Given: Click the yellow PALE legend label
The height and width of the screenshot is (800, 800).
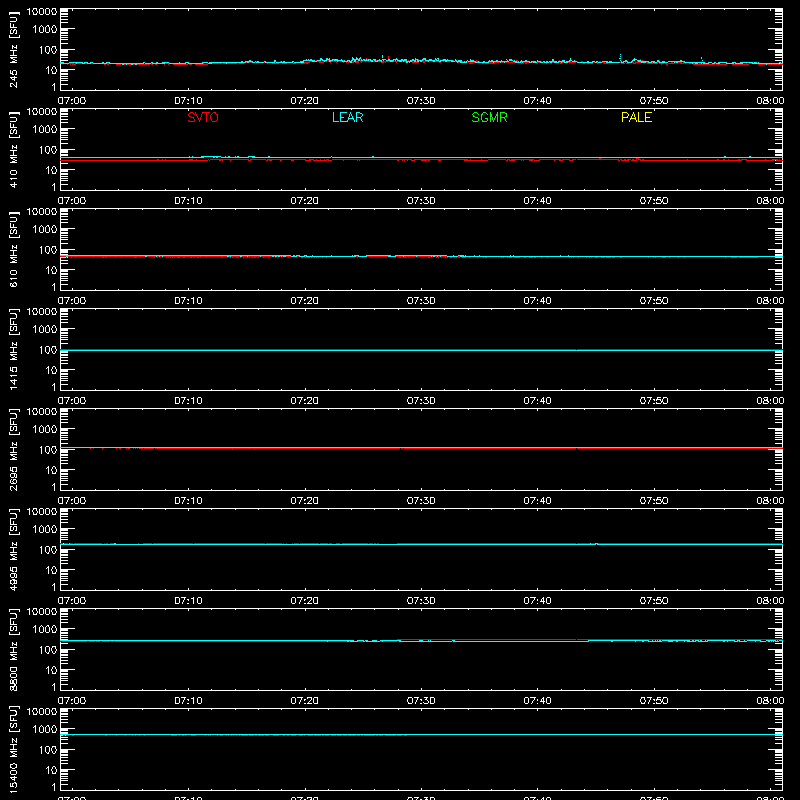Looking at the screenshot, I should (x=636, y=117).
